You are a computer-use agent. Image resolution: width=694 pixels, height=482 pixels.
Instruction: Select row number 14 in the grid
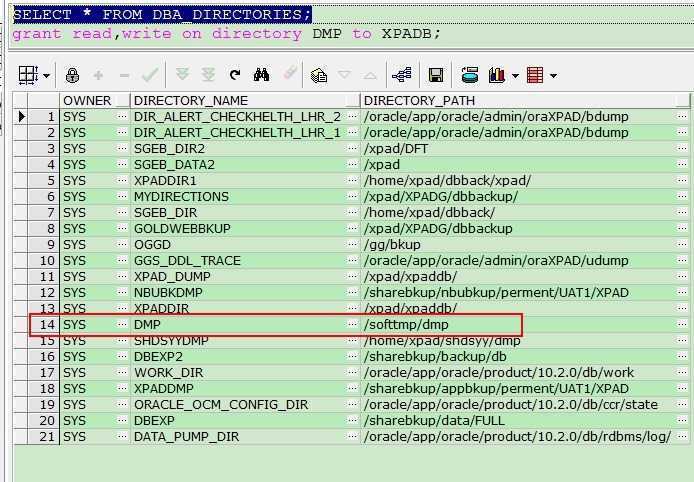pos(43,325)
